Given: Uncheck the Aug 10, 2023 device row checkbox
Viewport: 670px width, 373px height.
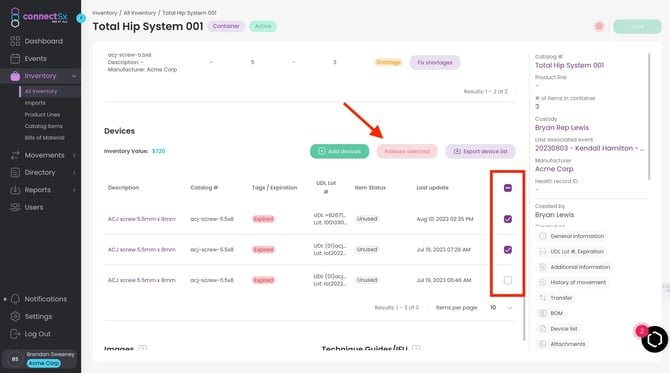Looking at the screenshot, I should click(508, 219).
